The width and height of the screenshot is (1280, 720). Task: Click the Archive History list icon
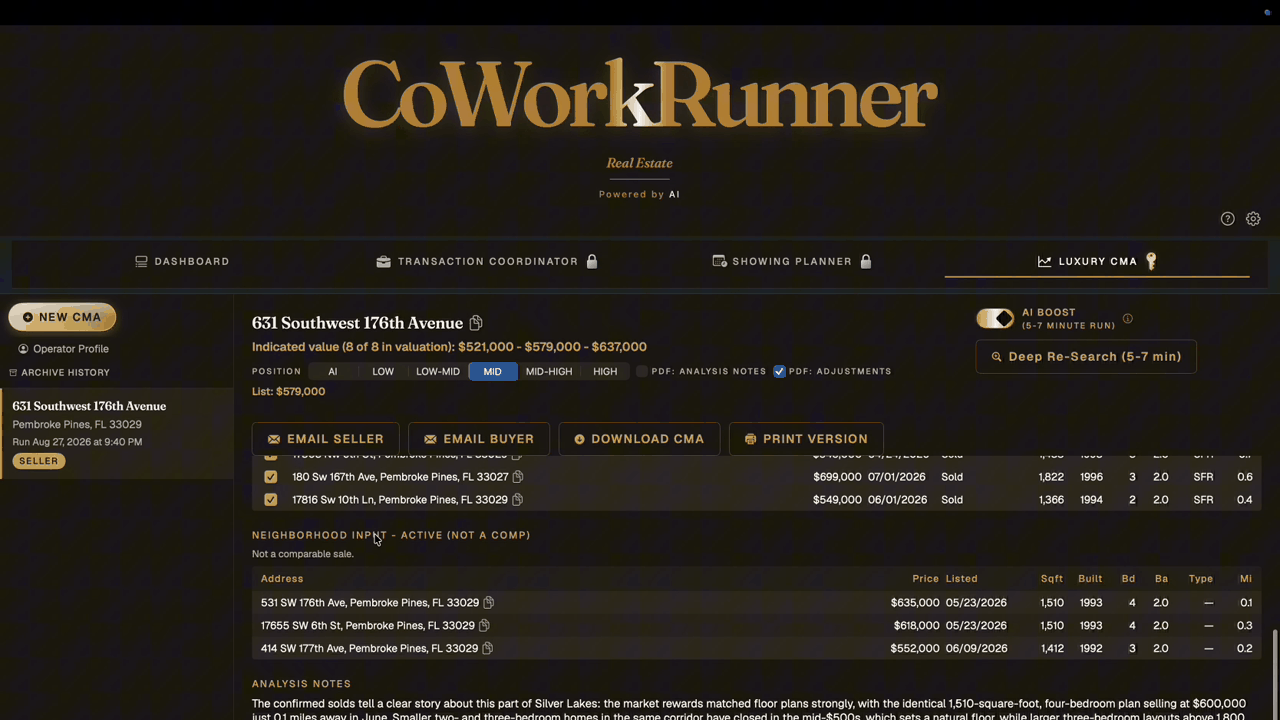13,373
